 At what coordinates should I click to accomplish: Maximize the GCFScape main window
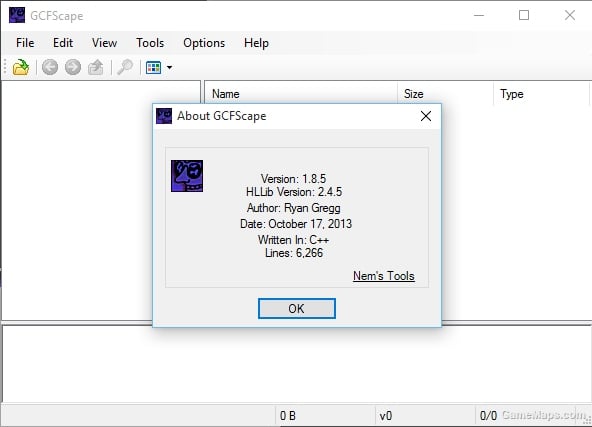coord(524,15)
